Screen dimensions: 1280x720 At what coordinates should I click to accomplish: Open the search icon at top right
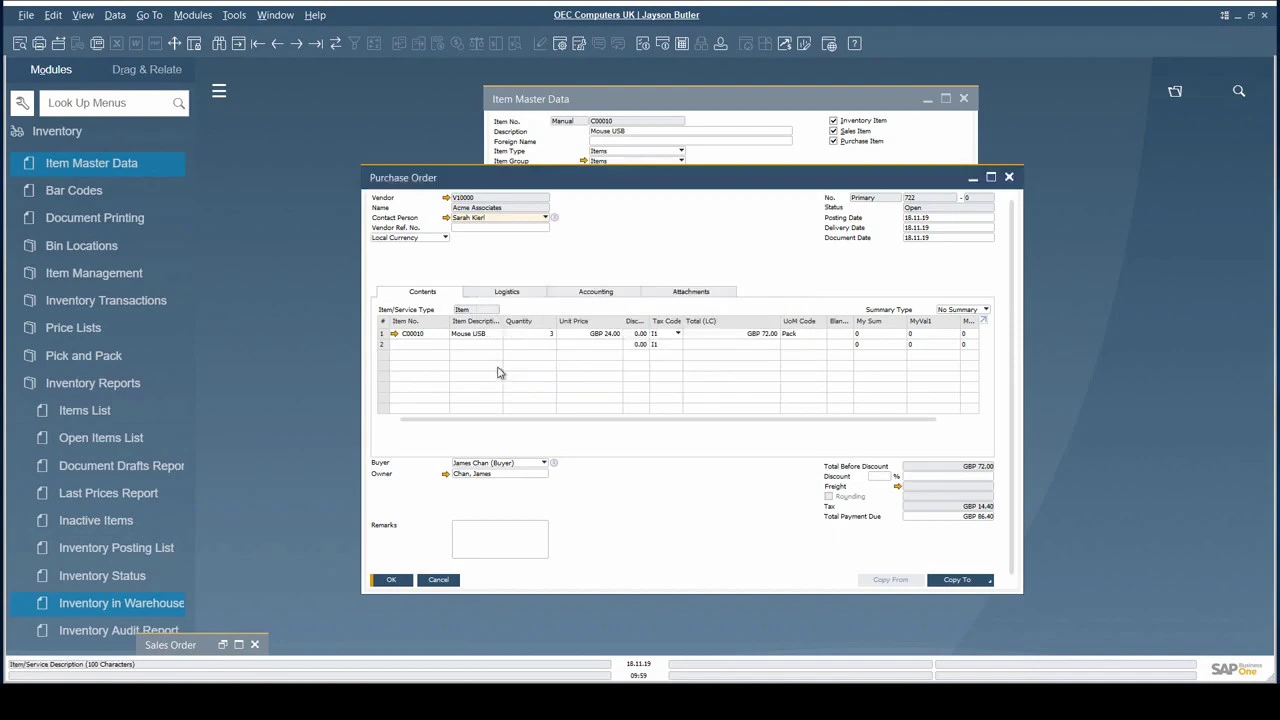pyautogui.click(x=1239, y=91)
